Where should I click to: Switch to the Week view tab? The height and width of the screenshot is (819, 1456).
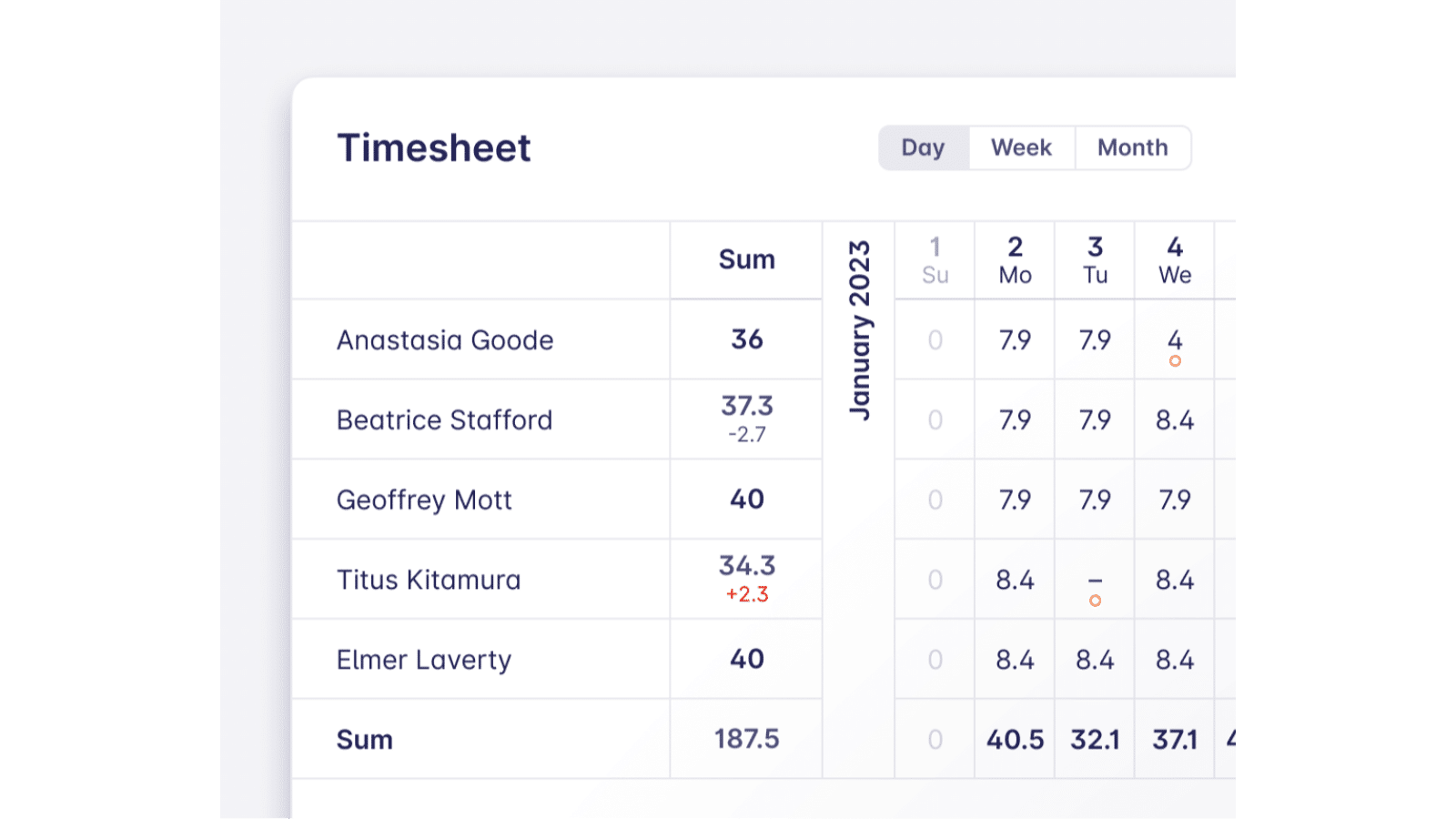tap(1021, 147)
